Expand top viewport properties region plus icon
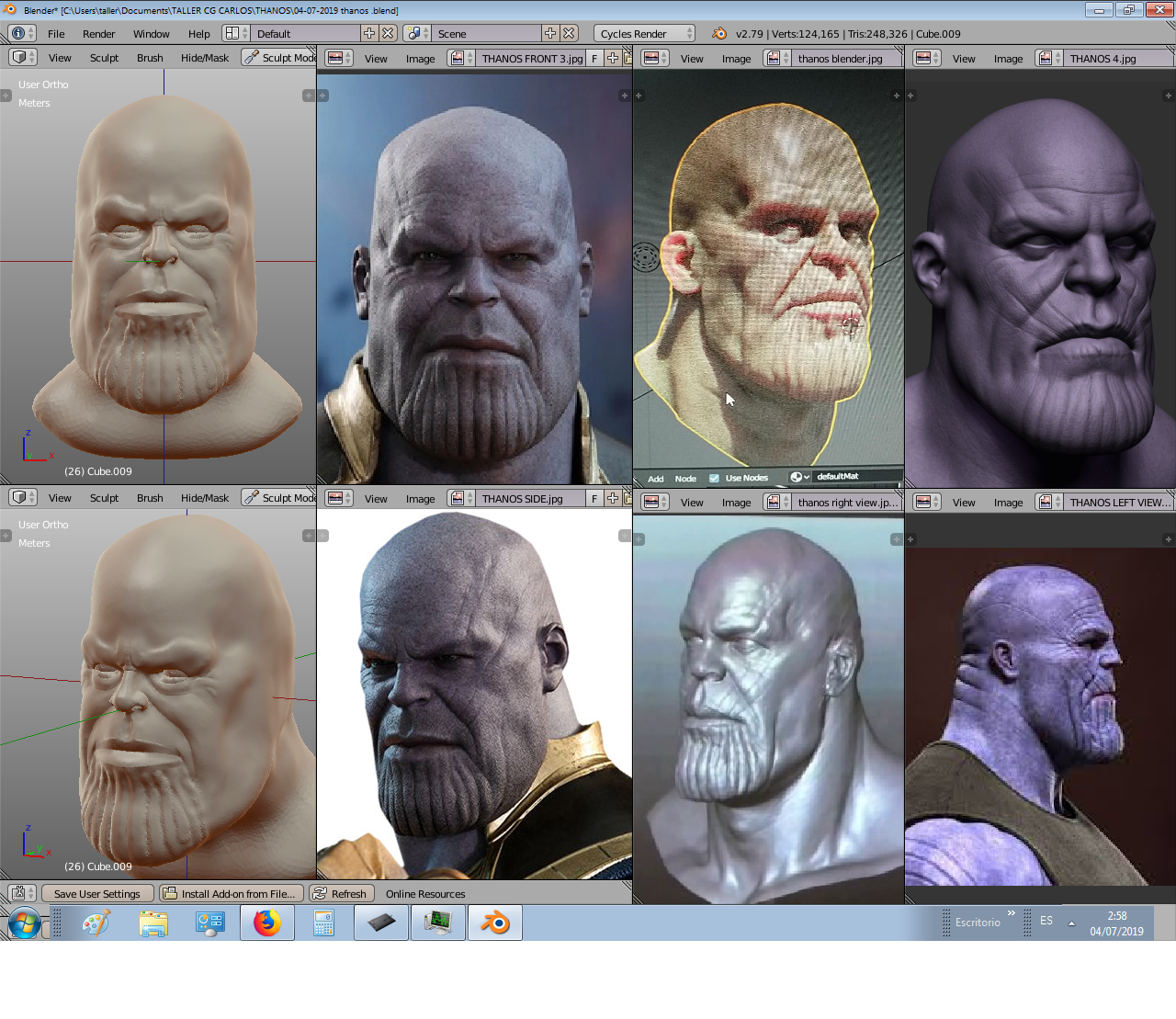 [x=309, y=96]
